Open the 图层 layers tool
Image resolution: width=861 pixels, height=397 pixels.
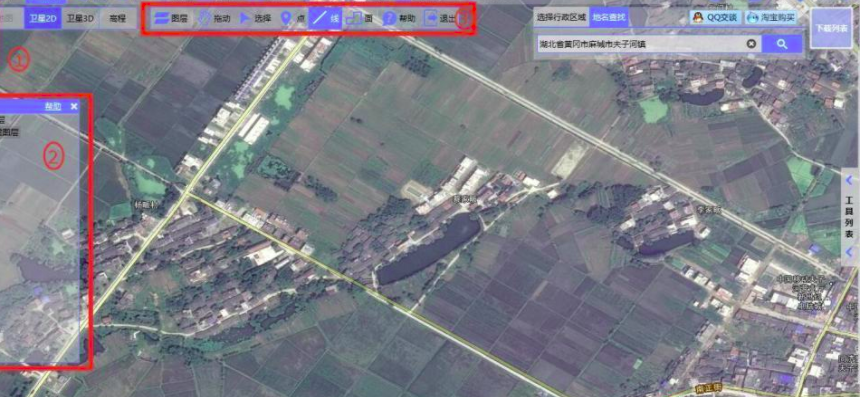click(172, 18)
